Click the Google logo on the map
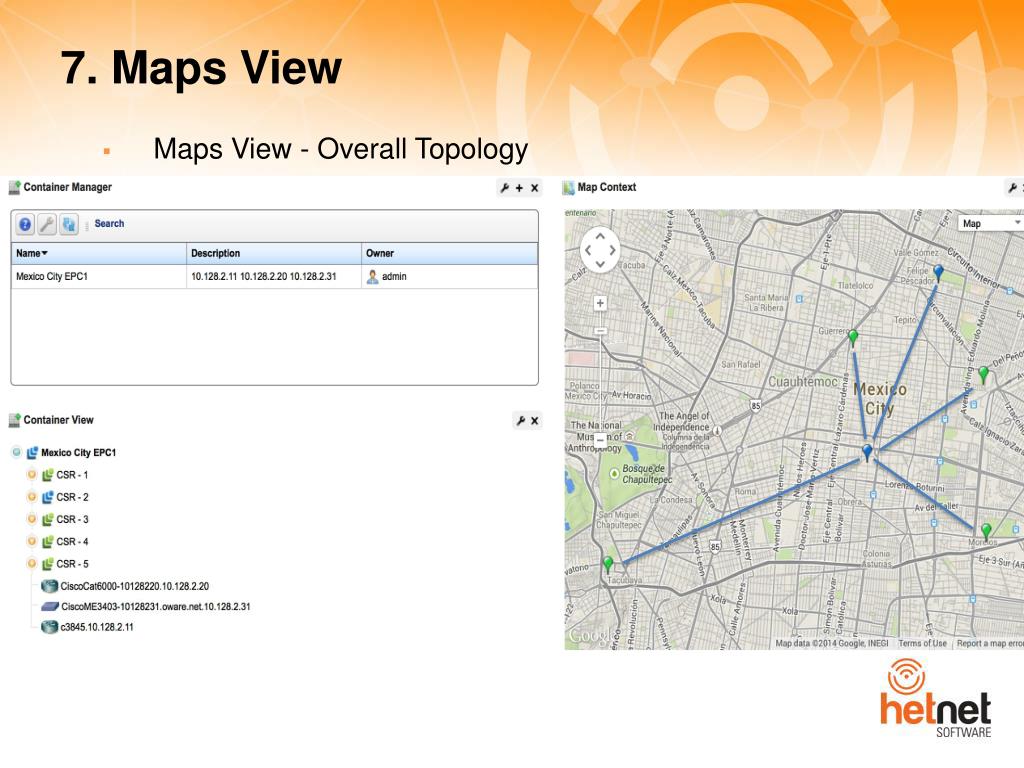Screen dimensions: 1024x768 [x=592, y=635]
